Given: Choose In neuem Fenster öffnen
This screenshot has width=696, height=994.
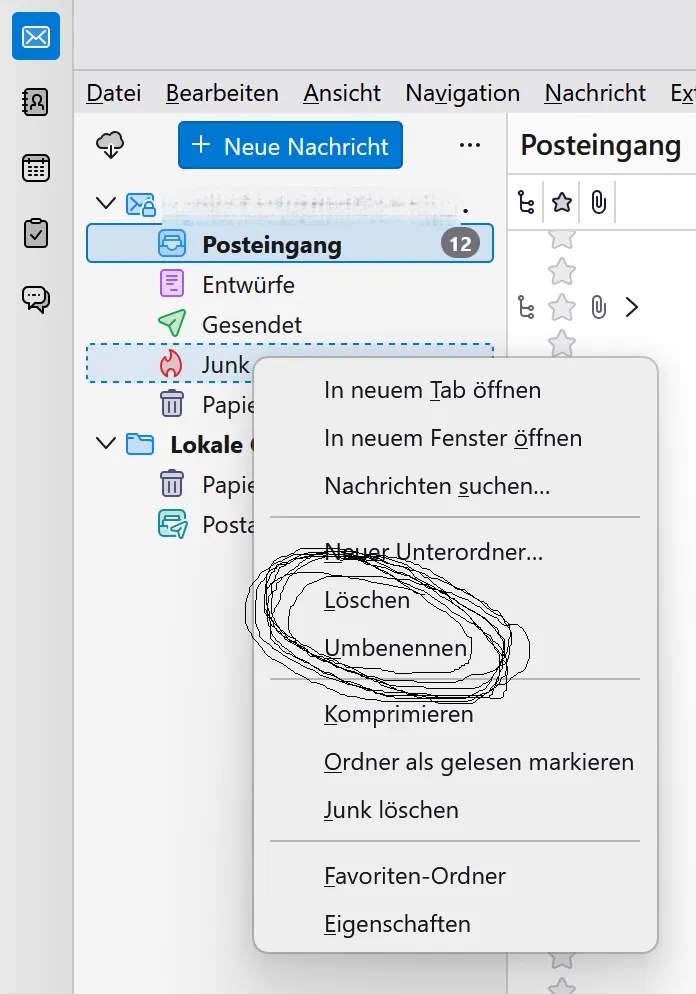Looking at the screenshot, I should 455,438.
